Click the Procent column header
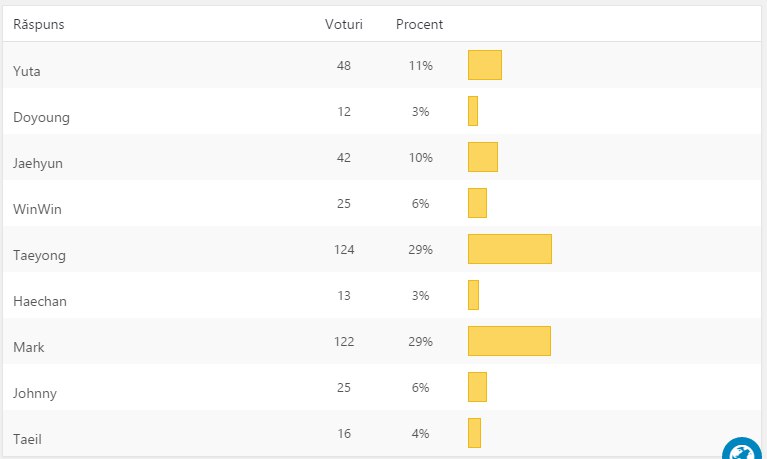Image resolution: width=767 pixels, height=459 pixels. click(419, 24)
